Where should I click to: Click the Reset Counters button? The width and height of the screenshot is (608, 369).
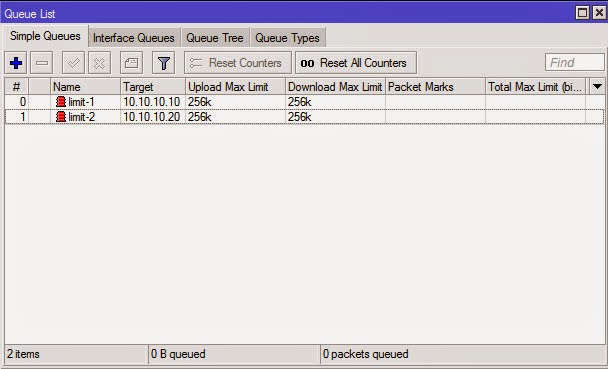coord(238,63)
